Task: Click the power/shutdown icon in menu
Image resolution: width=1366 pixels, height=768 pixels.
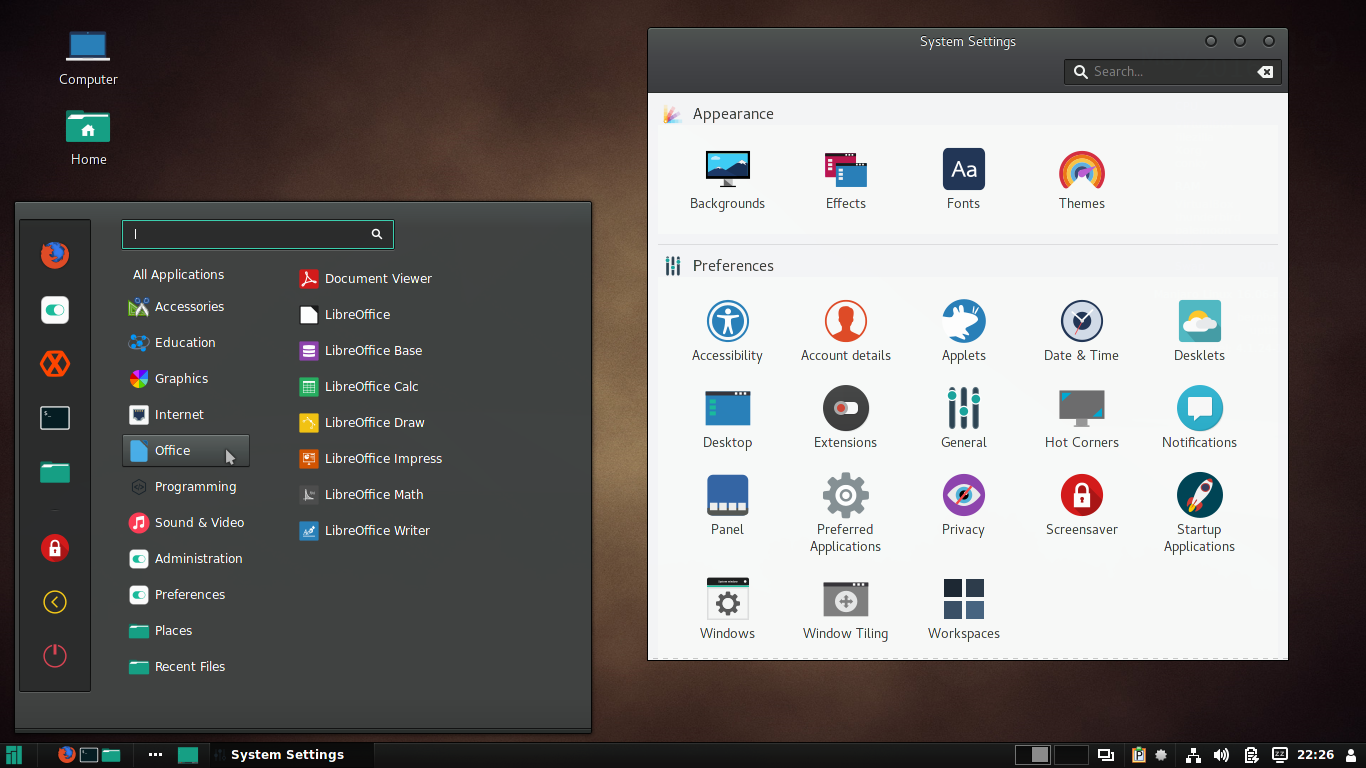Action: coord(55,656)
